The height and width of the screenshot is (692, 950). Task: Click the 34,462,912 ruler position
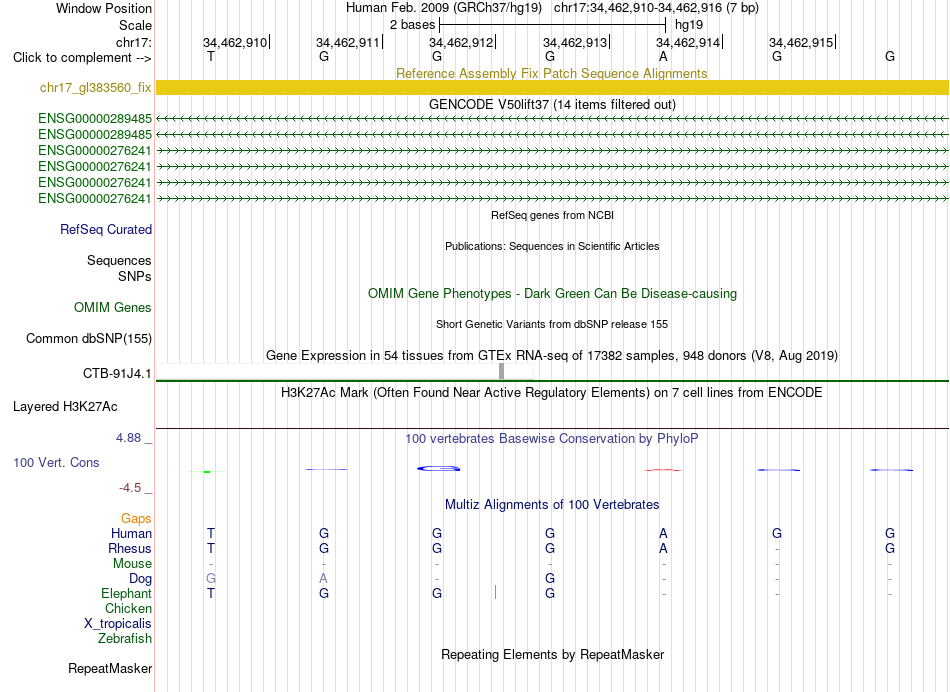[x=462, y=42]
